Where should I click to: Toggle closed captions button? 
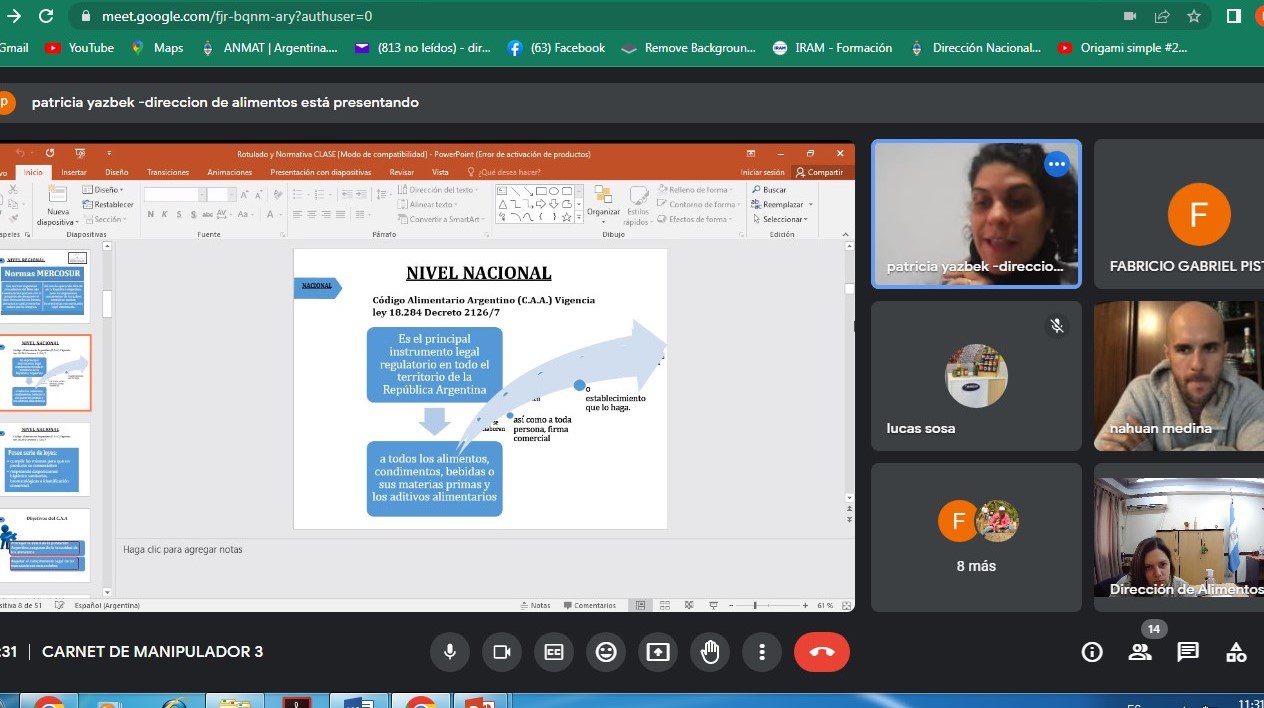[554, 652]
